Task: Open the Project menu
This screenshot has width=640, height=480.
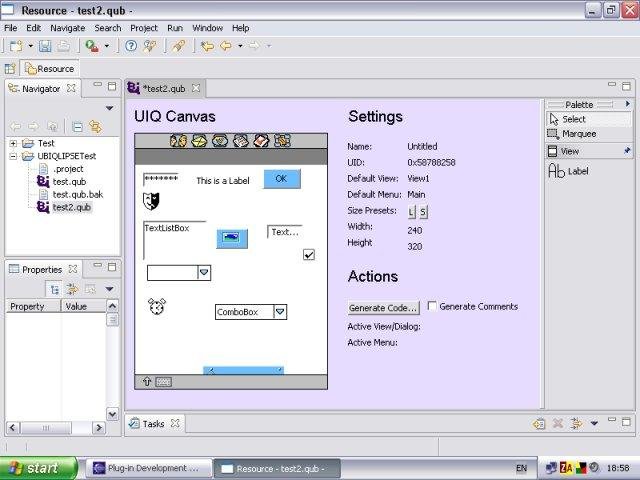Action: (x=144, y=28)
